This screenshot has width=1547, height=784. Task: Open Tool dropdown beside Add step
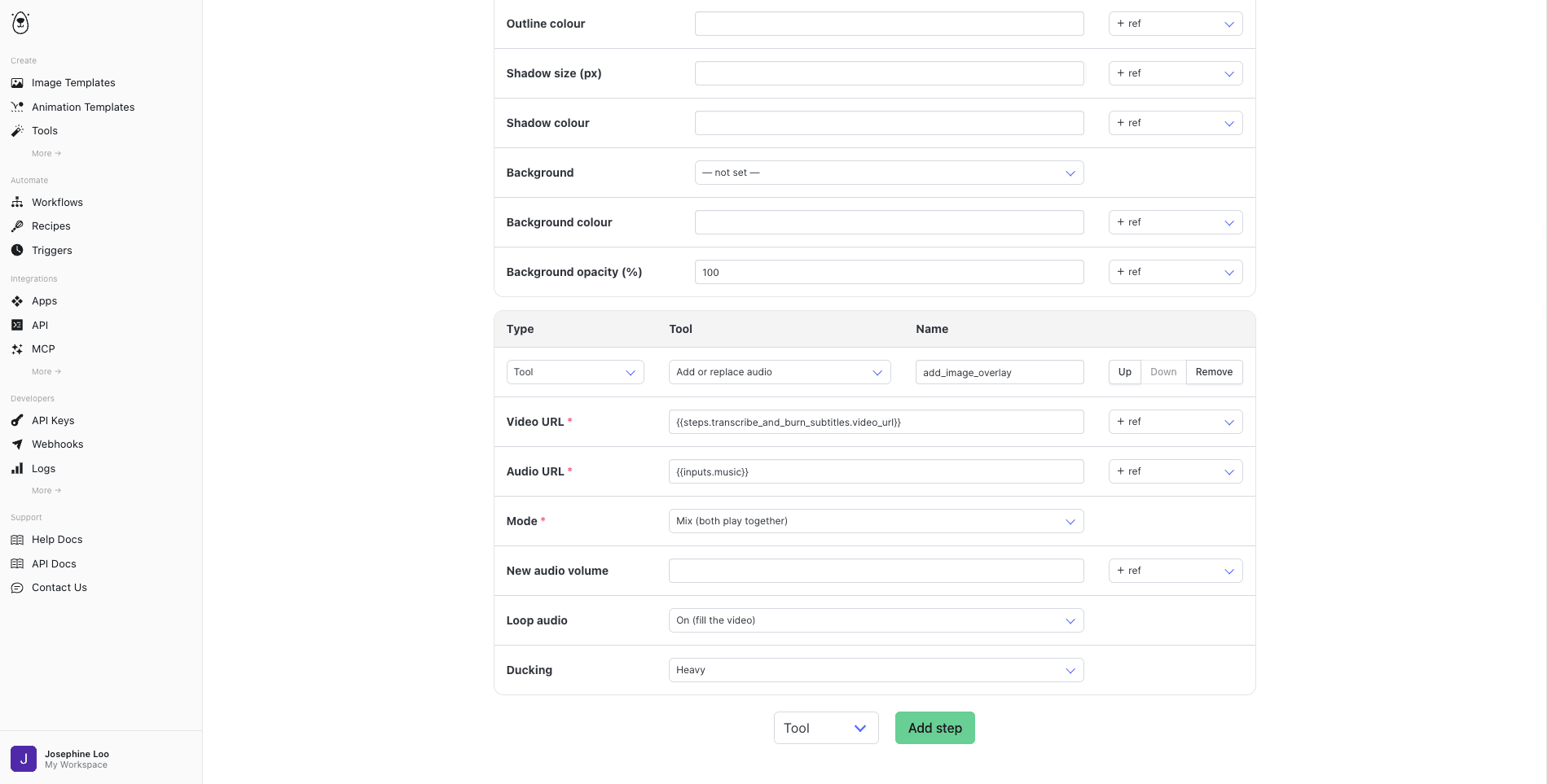click(826, 728)
